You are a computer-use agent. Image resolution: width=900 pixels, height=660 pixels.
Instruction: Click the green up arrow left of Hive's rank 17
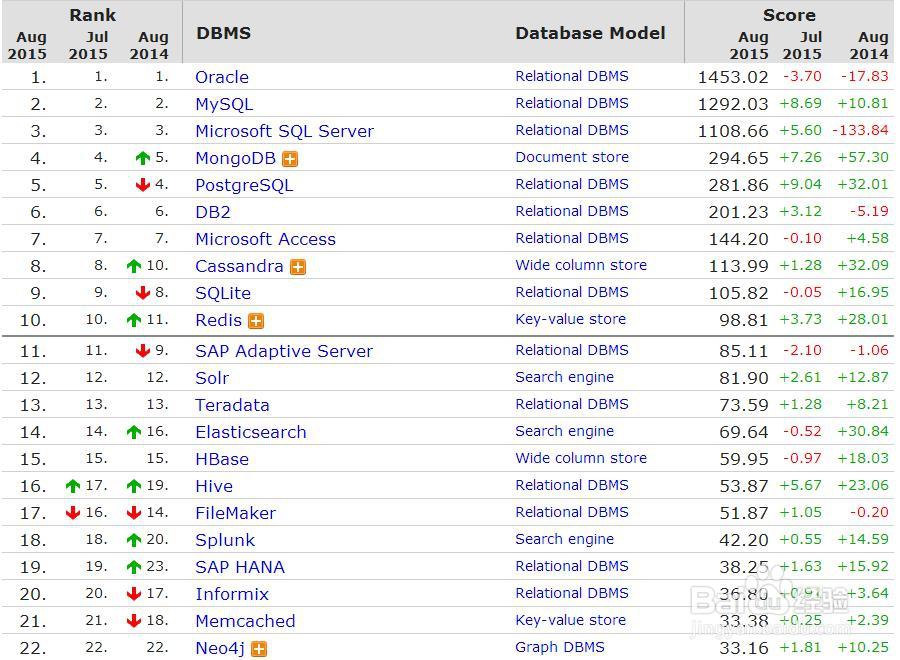point(72,486)
